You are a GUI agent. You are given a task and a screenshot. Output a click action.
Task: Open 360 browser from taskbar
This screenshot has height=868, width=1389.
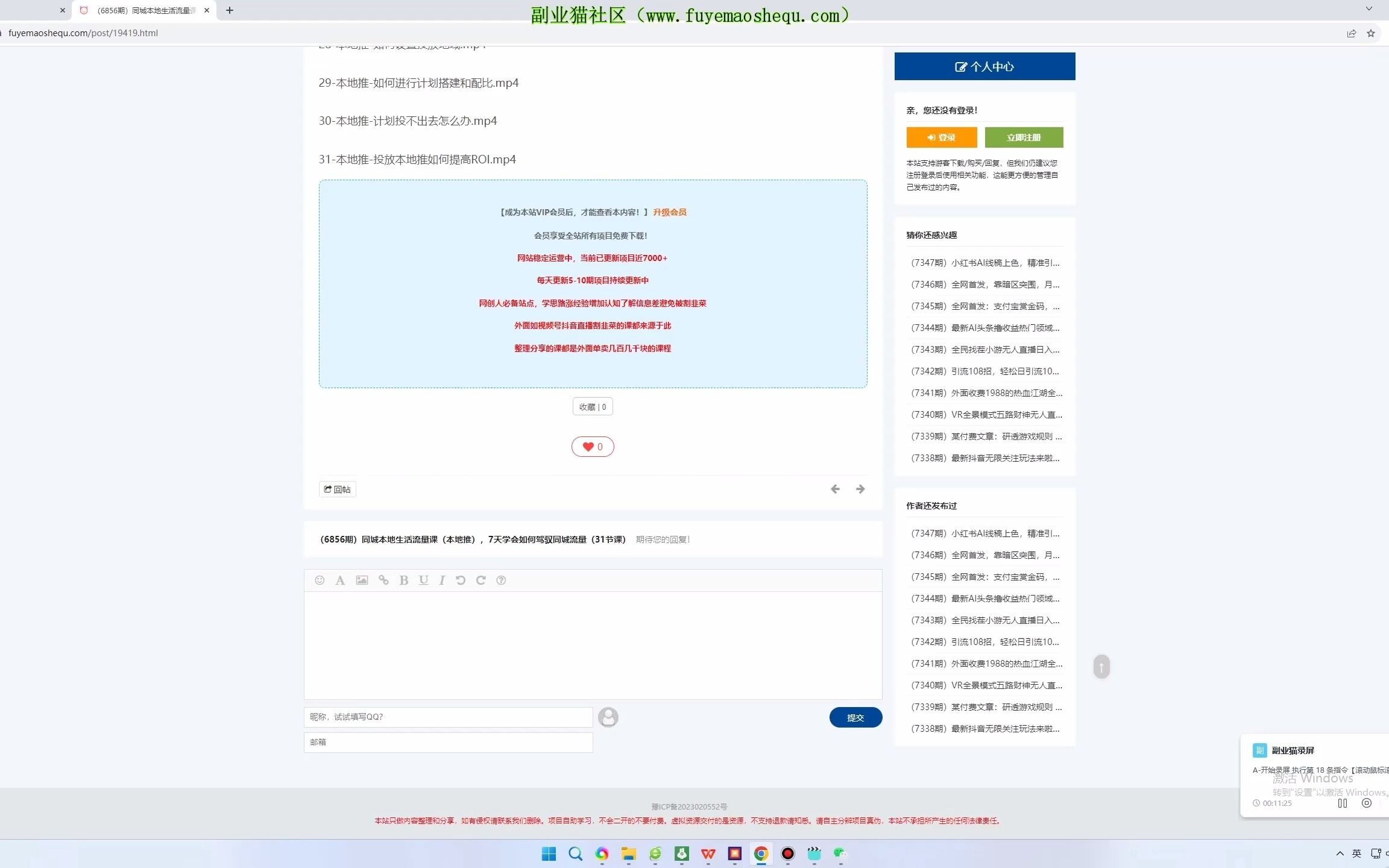[655, 854]
